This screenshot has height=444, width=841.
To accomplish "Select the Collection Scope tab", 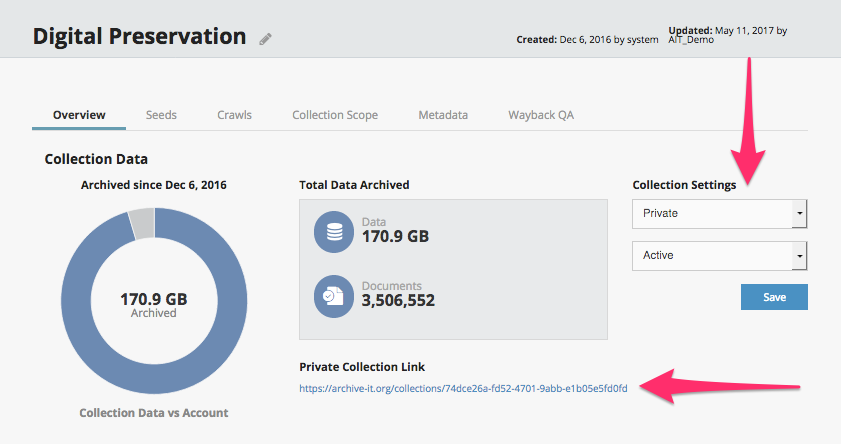I will click(x=335, y=115).
